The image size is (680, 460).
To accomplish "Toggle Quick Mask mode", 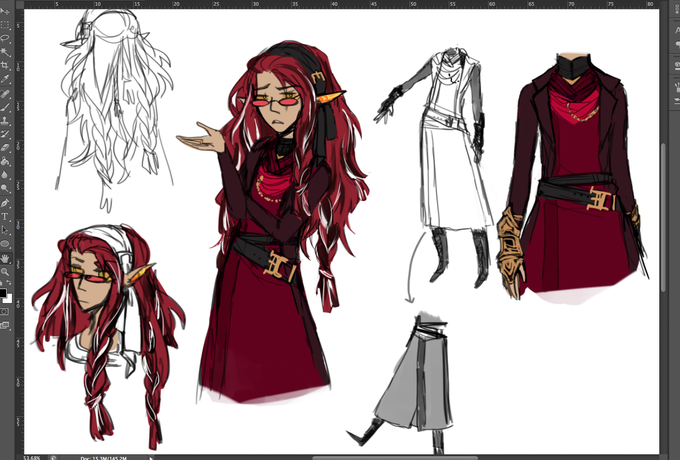I will point(5,311).
